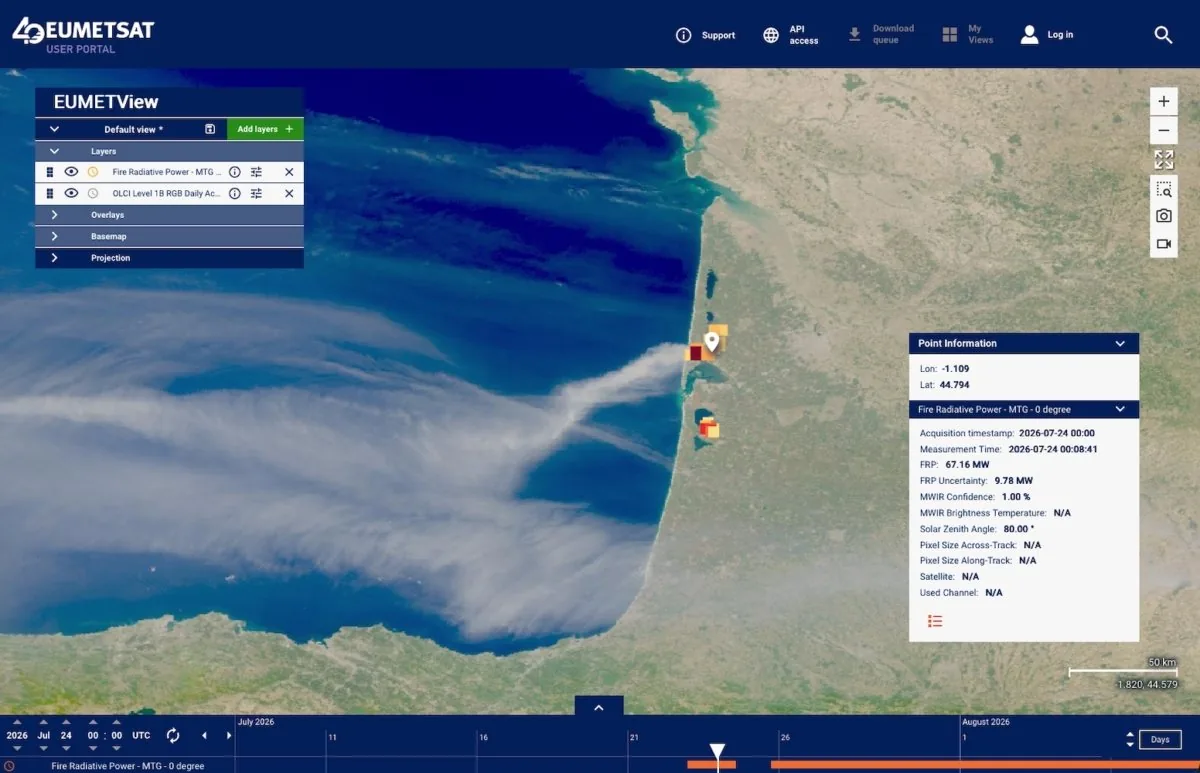Open the Support info icon

click(x=684, y=35)
